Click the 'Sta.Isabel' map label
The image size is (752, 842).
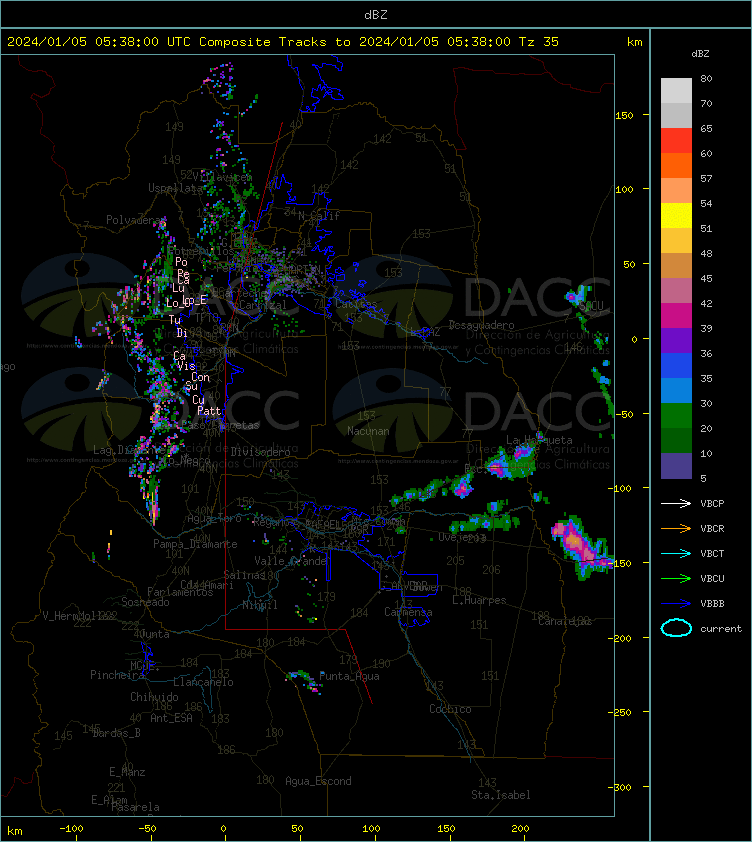tap(501, 795)
